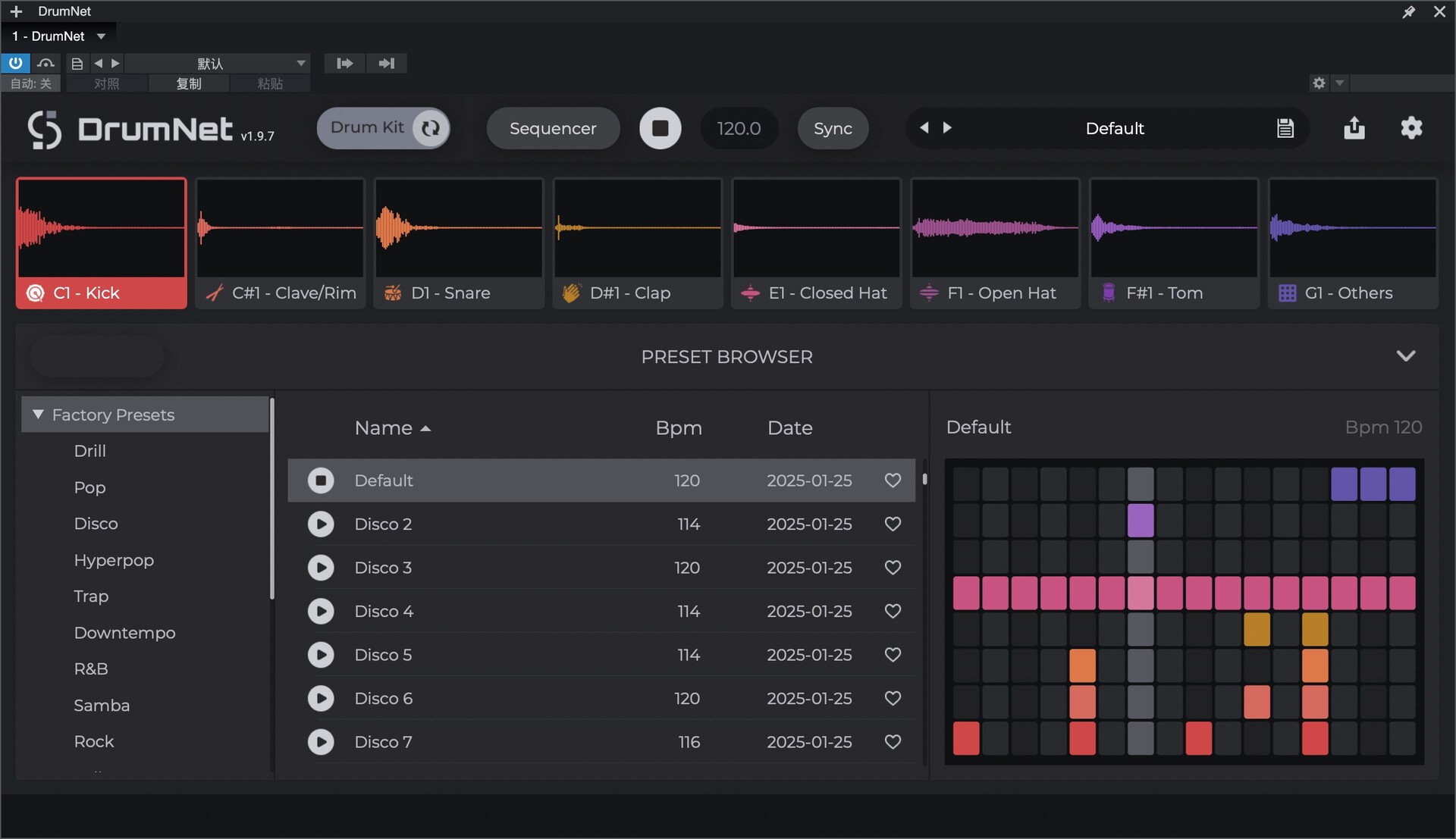Go to next preset with right arrow

pyautogui.click(x=947, y=127)
